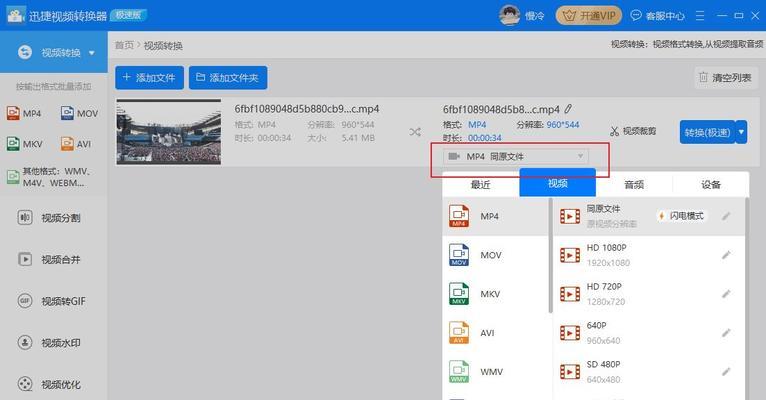Edit the SD 480P preset with pencil
766x400 pixels.
[726, 372]
